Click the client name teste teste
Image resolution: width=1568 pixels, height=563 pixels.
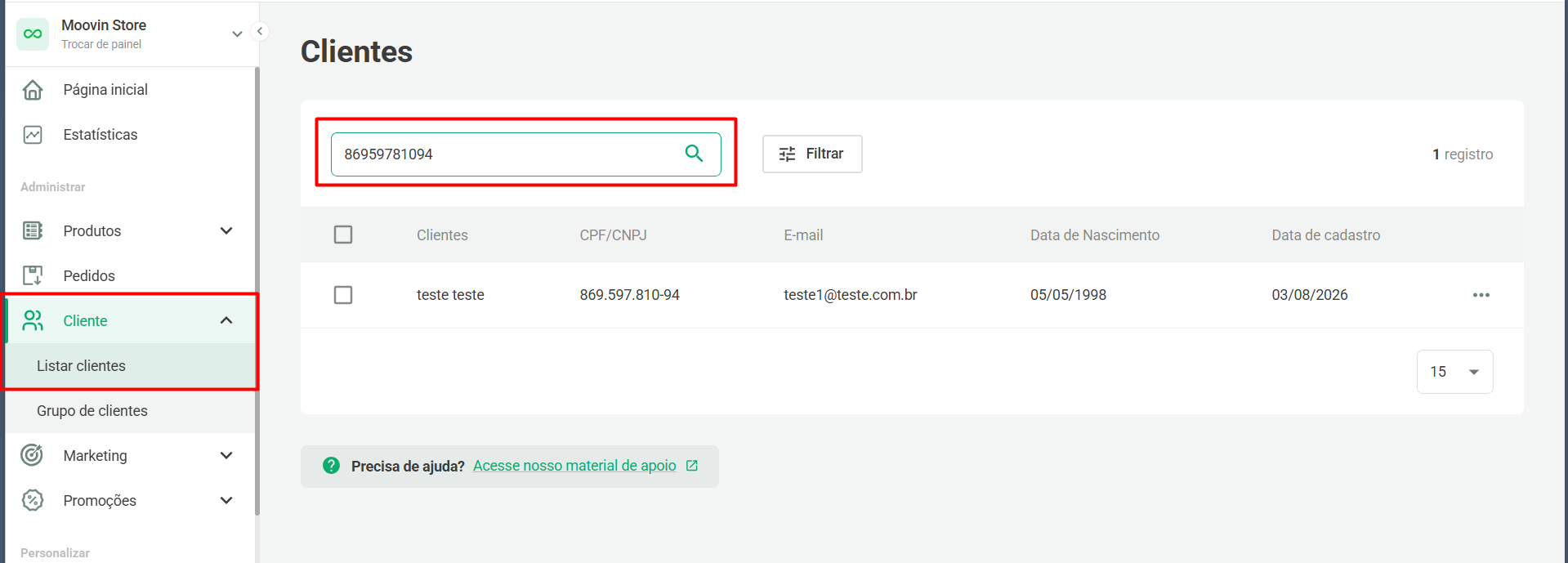[x=450, y=295]
